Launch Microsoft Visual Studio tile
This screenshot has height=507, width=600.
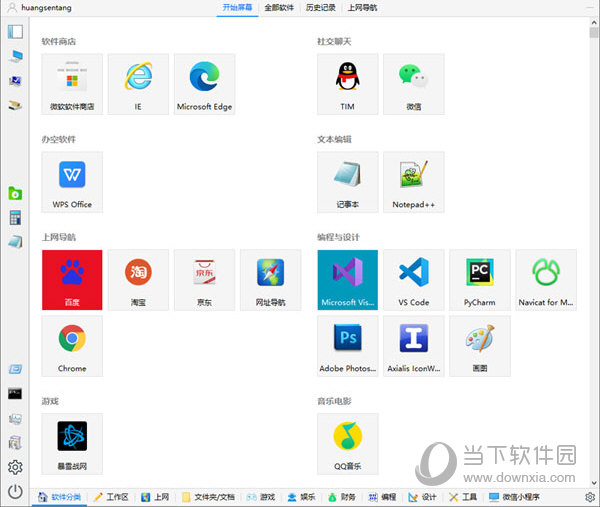coord(347,280)
